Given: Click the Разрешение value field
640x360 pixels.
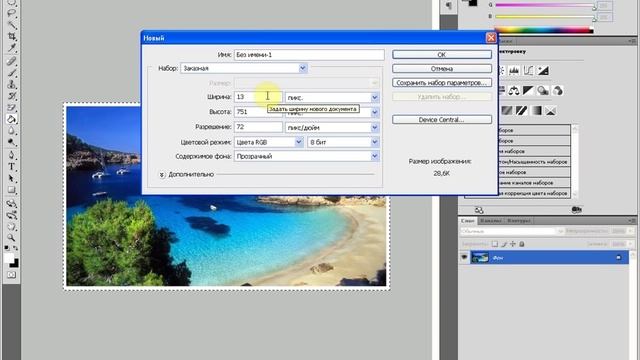Looking at the screenshot, I should (258, 127).
